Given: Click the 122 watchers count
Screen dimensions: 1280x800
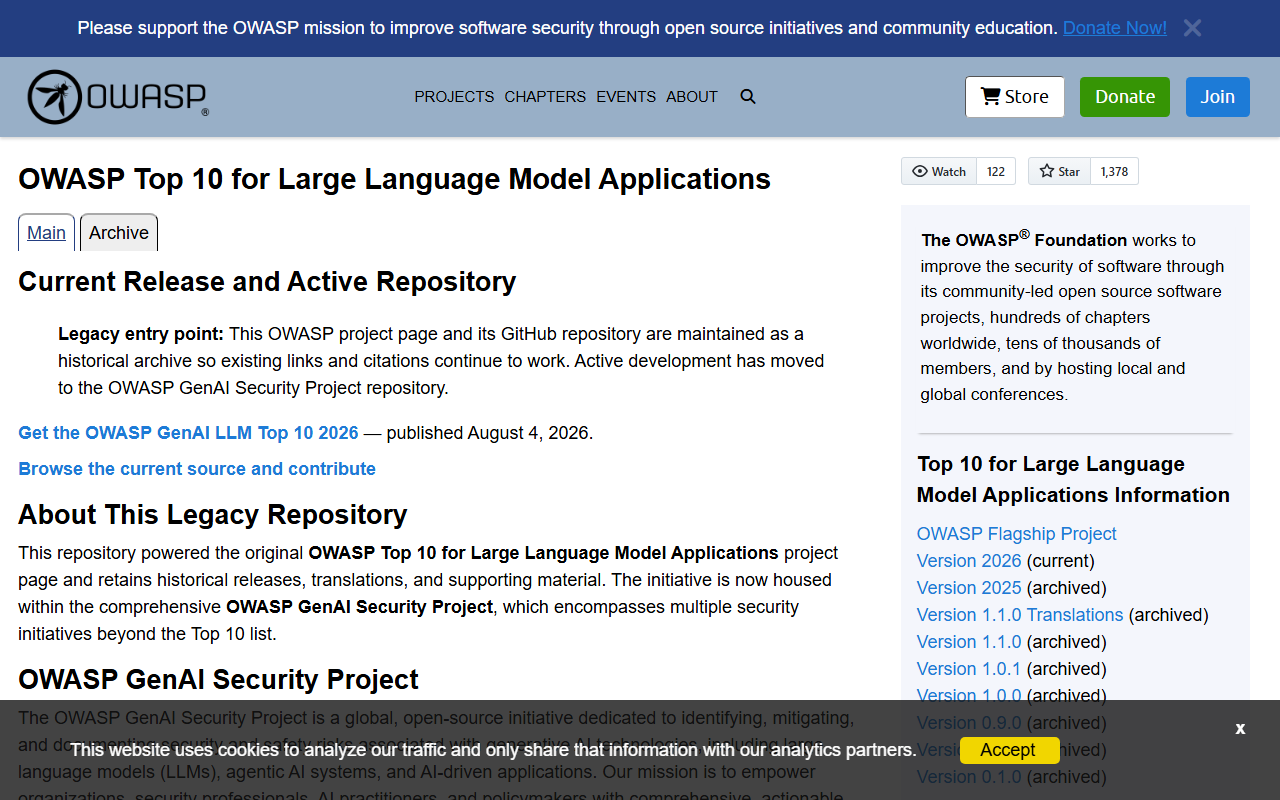Looking at the screenshot, I should 996,171.
